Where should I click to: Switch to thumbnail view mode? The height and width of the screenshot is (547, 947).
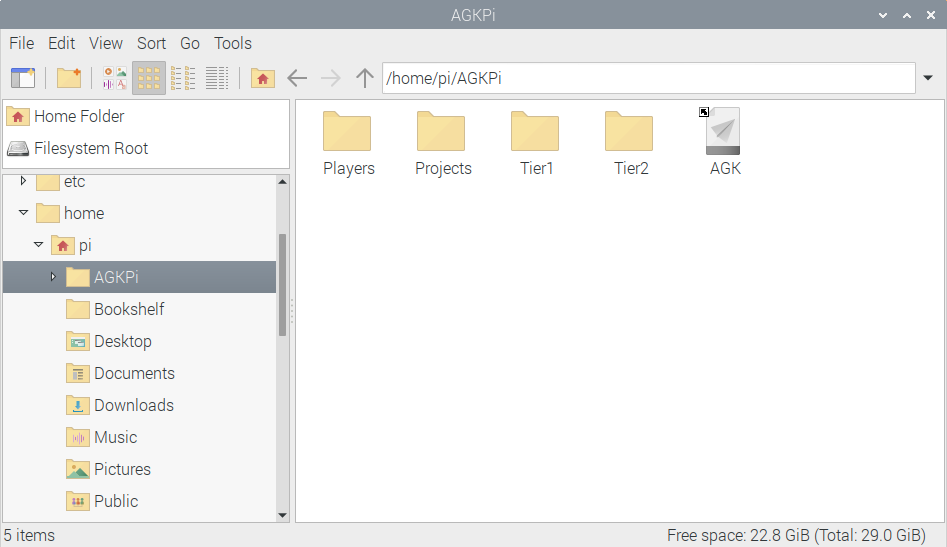tap(114, 78)
